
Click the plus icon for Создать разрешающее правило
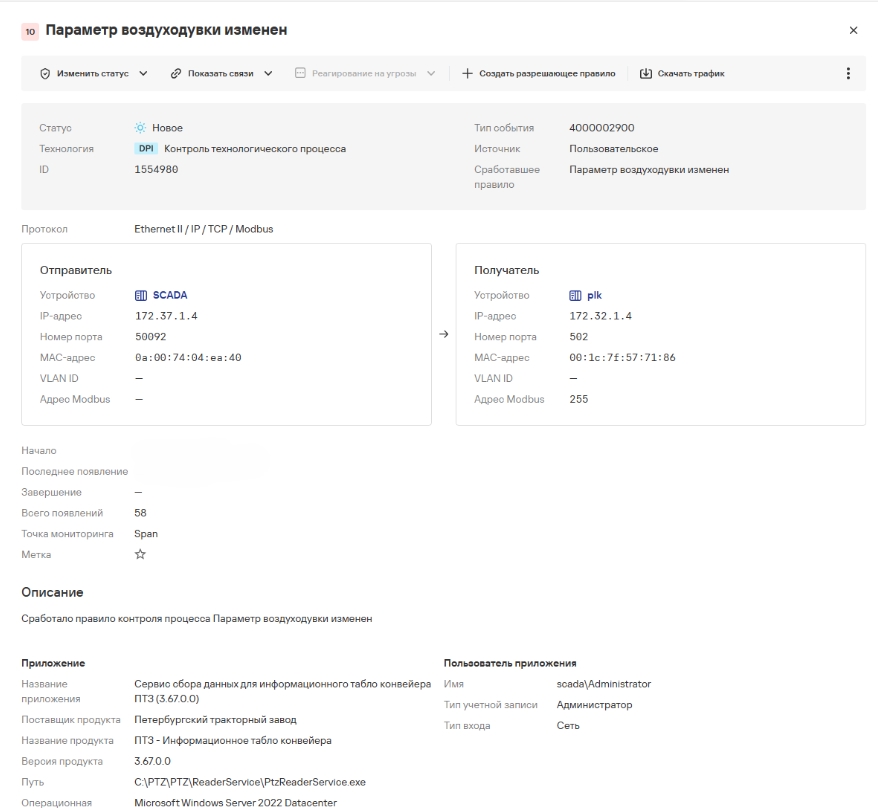click(467, 73)
